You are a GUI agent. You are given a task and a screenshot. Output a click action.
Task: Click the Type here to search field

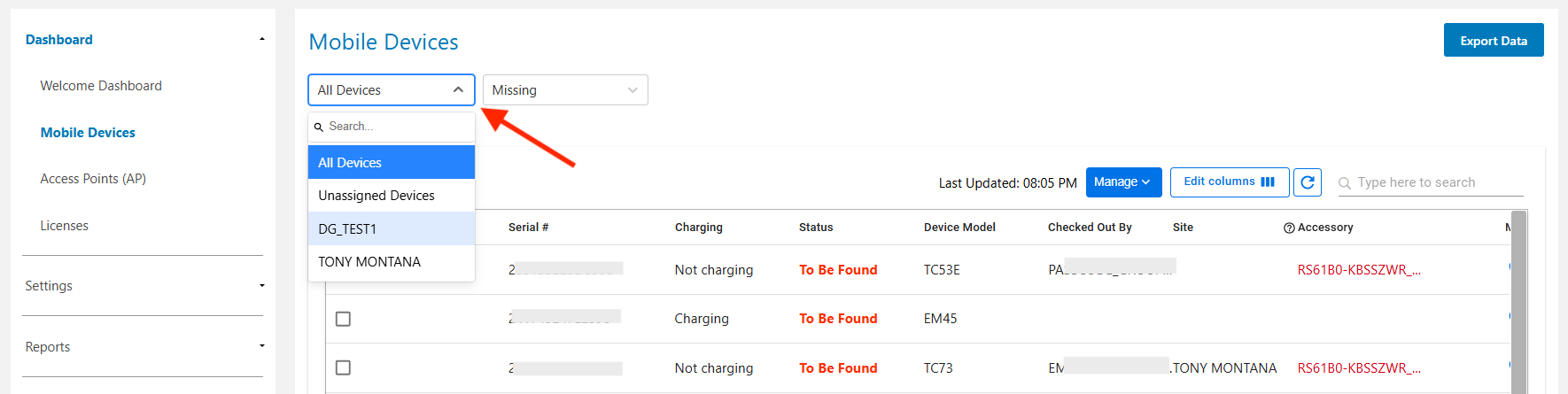[1438, 183]
